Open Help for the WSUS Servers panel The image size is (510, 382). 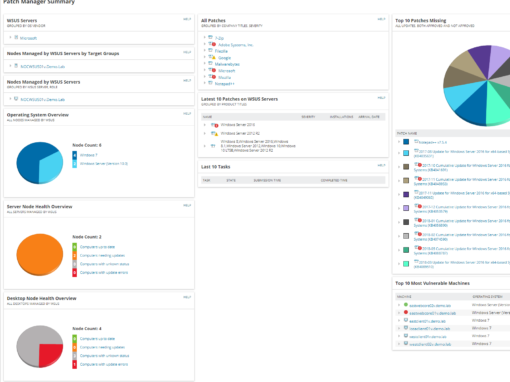(187, 19)
